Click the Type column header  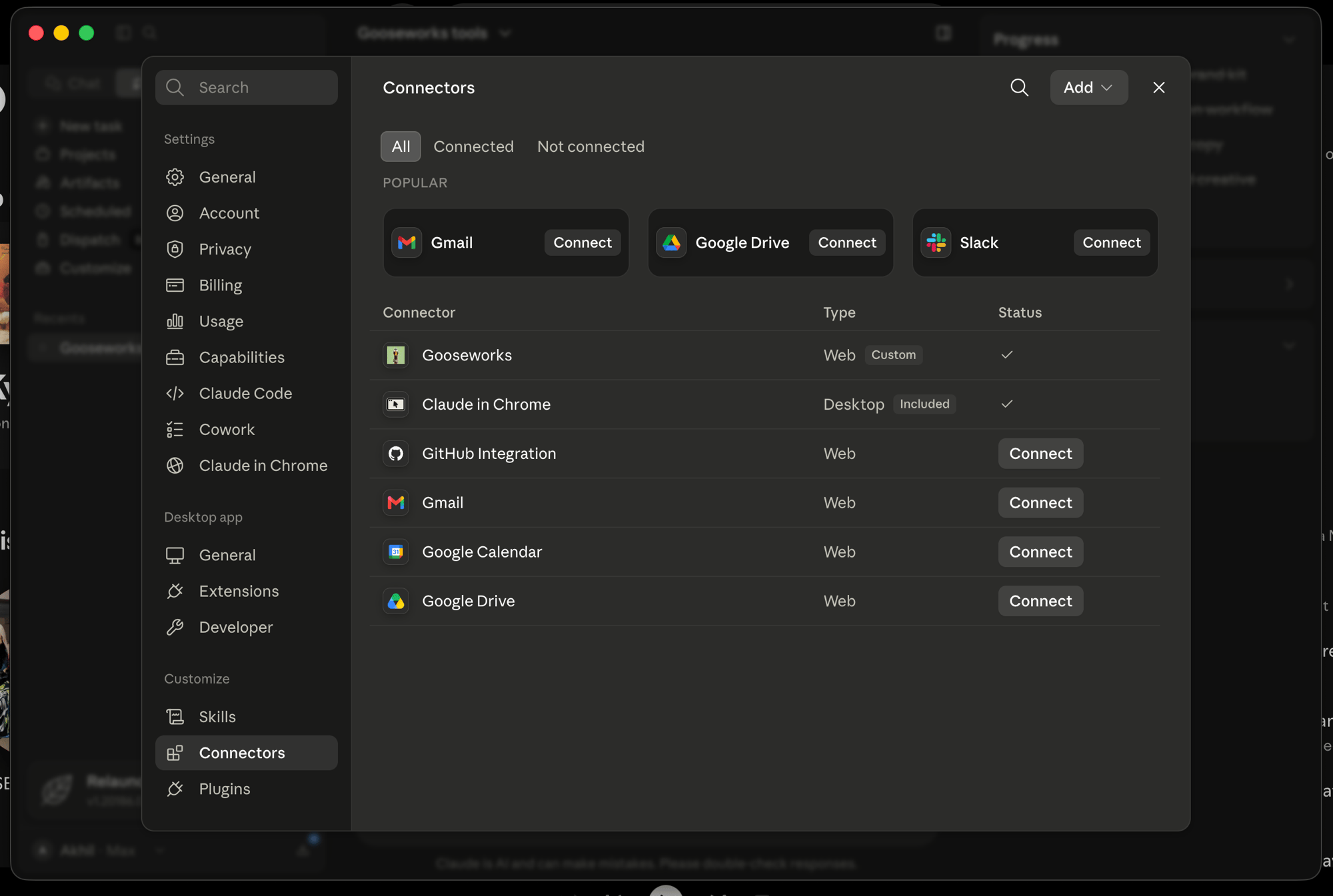839,312
